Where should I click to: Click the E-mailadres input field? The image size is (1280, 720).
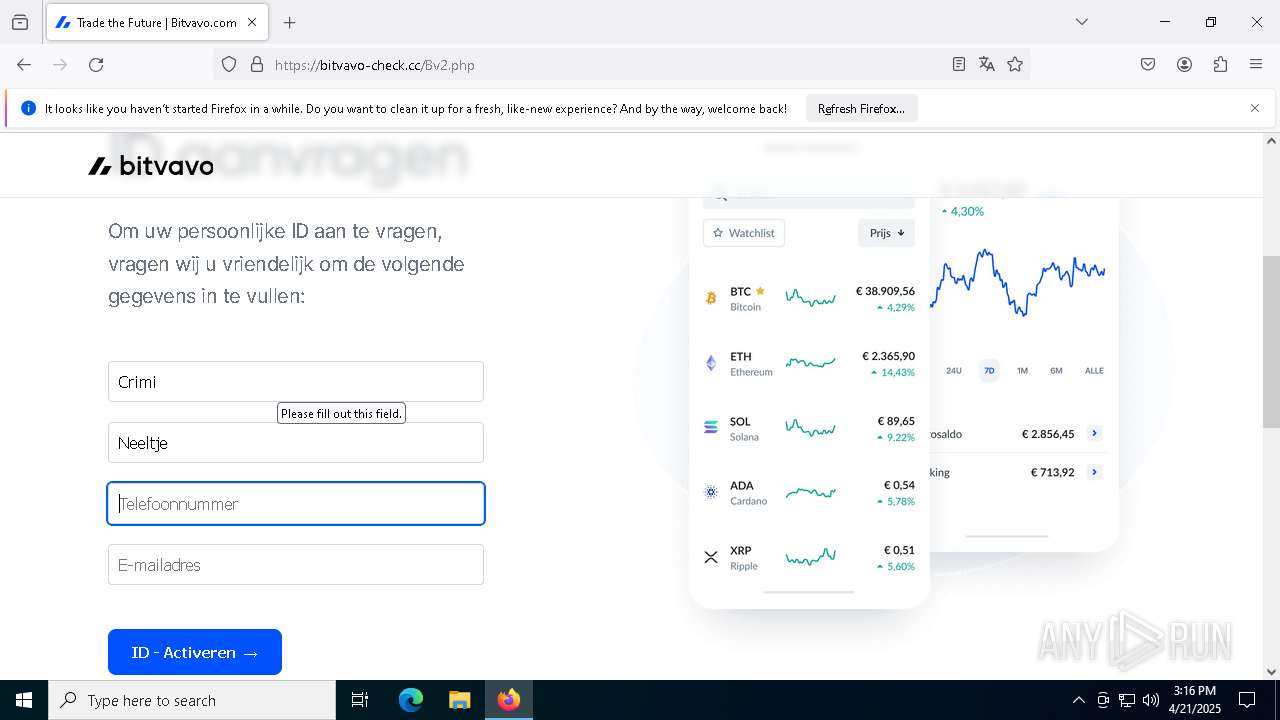click(296, 565)
